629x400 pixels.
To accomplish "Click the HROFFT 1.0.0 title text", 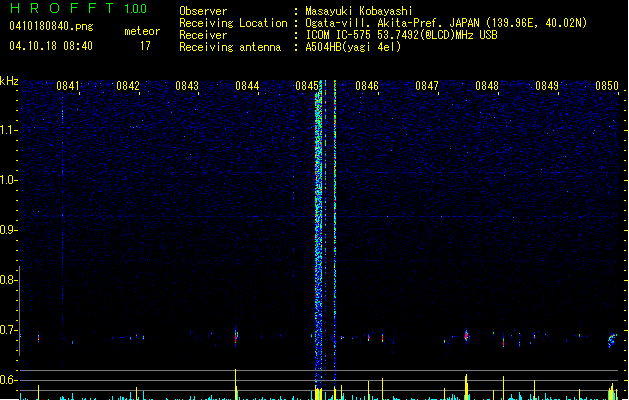I will point(78,8).
